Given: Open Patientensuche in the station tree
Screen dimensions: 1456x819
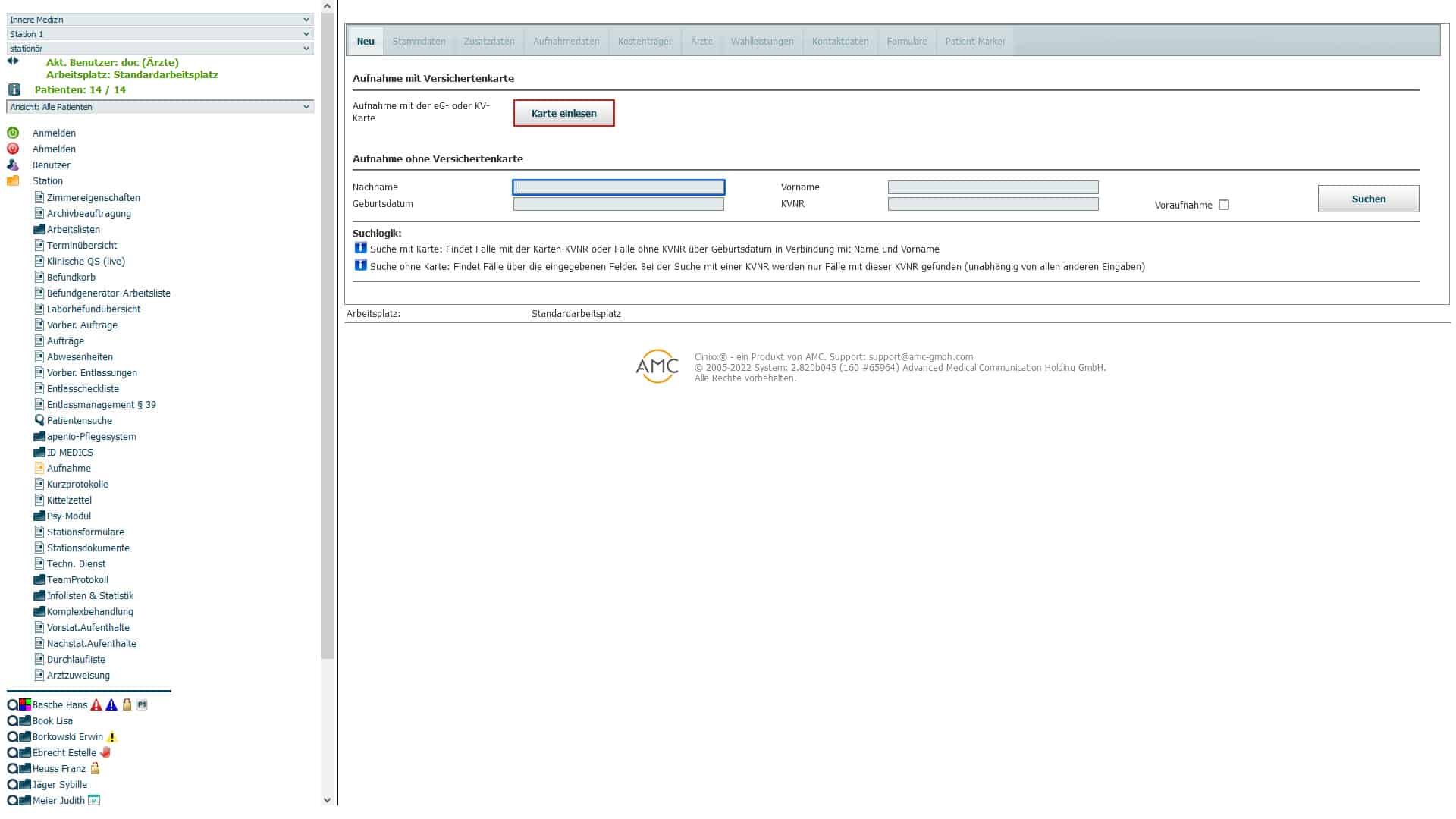Looking at the screenshot, I should click(79, 421).
